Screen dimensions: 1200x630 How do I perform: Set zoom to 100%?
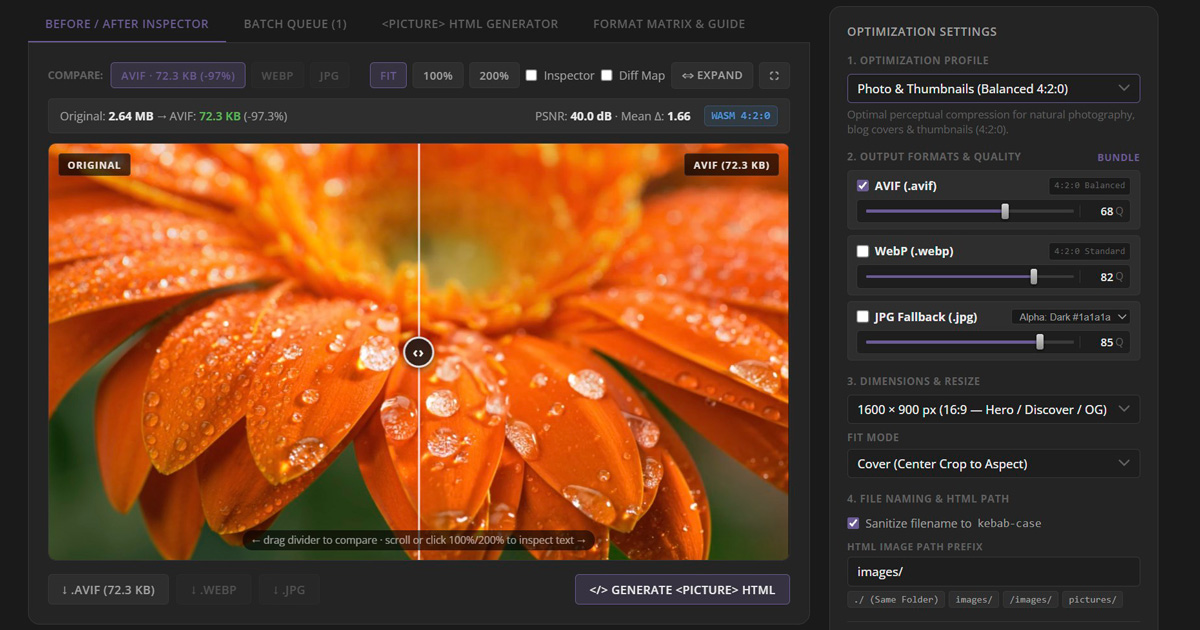438,75
